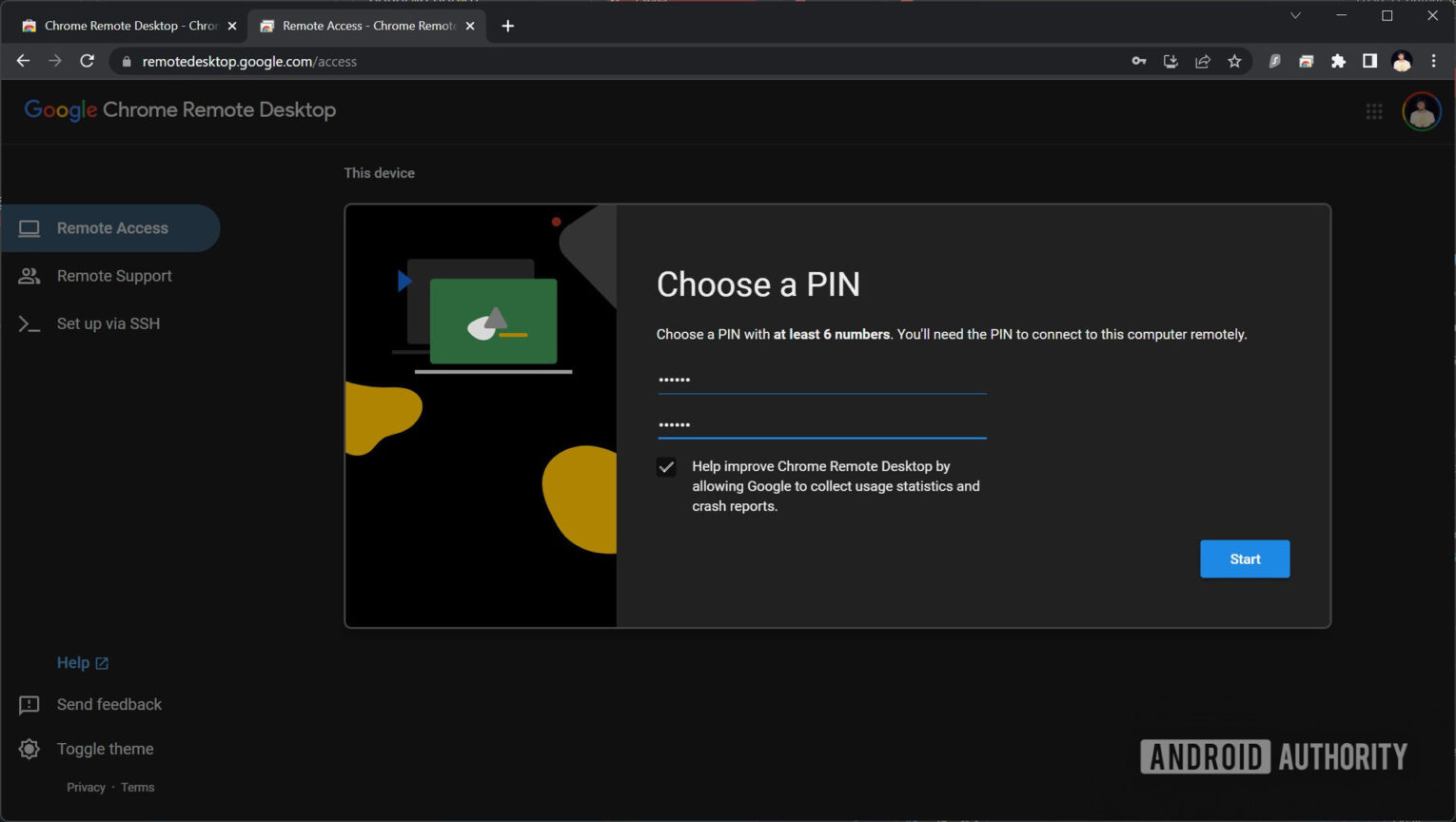
Task: Click the password manager key icon
Action: click(1138, 60)
